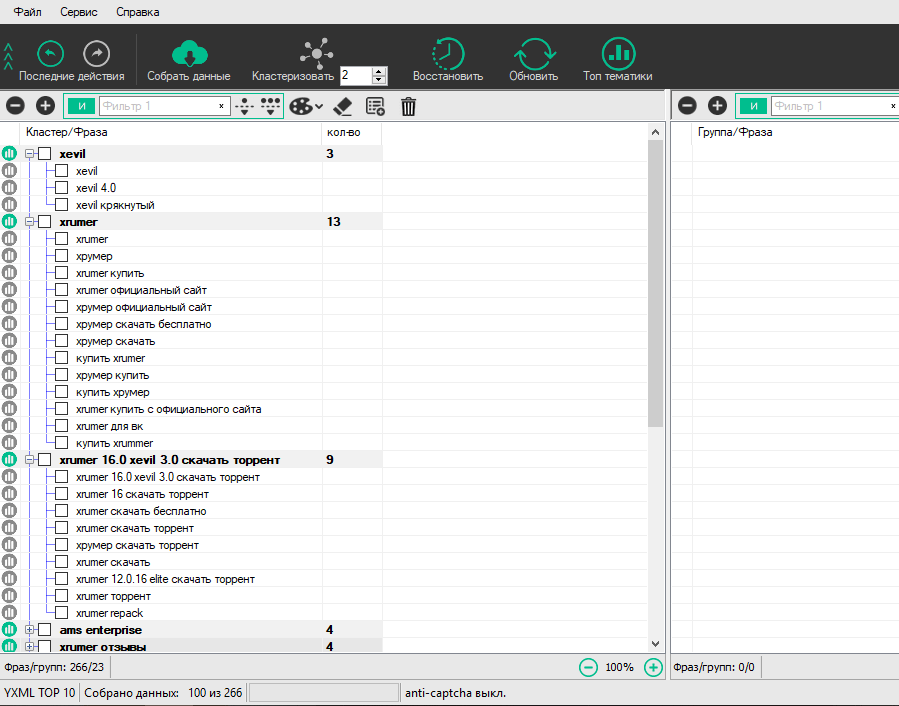
Task: Click the single-dot filter down icon
Action: coord(245,106)
